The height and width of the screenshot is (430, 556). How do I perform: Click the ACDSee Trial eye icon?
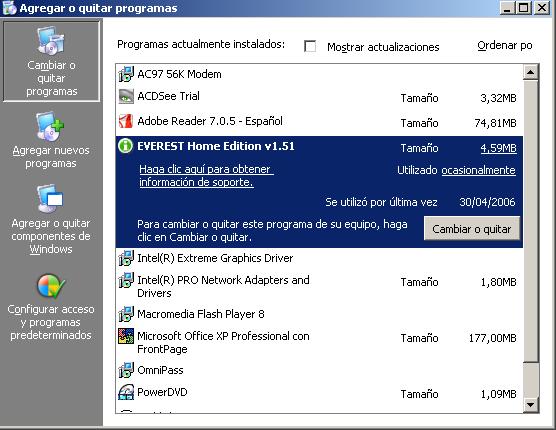point(126,96)
